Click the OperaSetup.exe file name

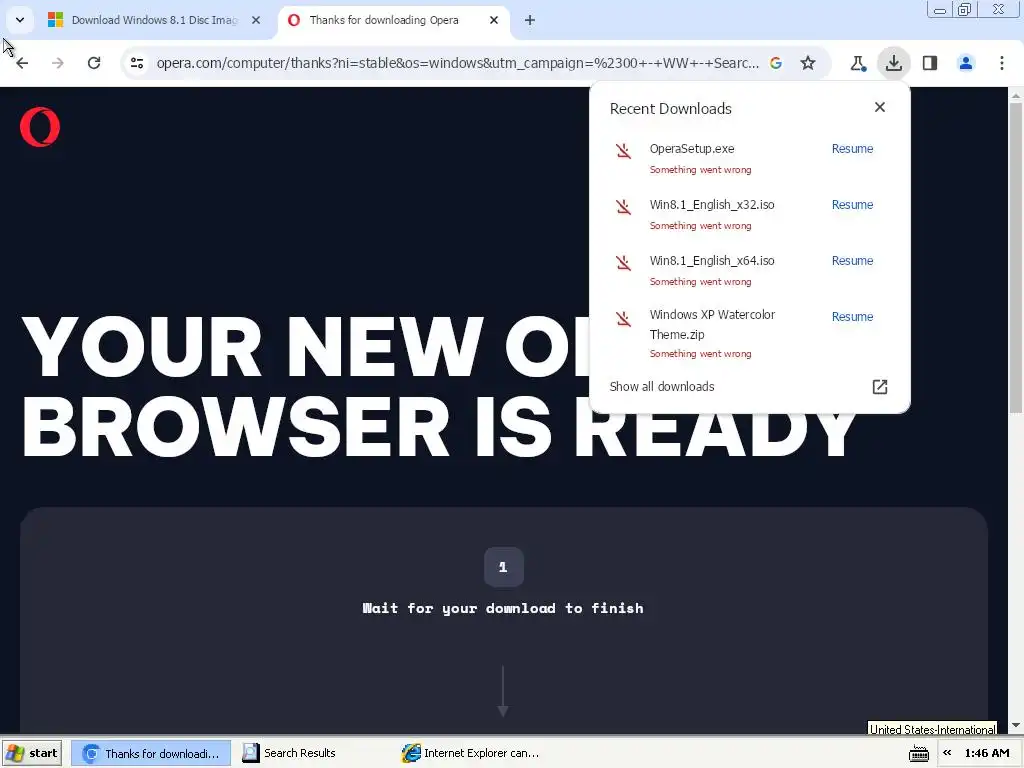692,149
